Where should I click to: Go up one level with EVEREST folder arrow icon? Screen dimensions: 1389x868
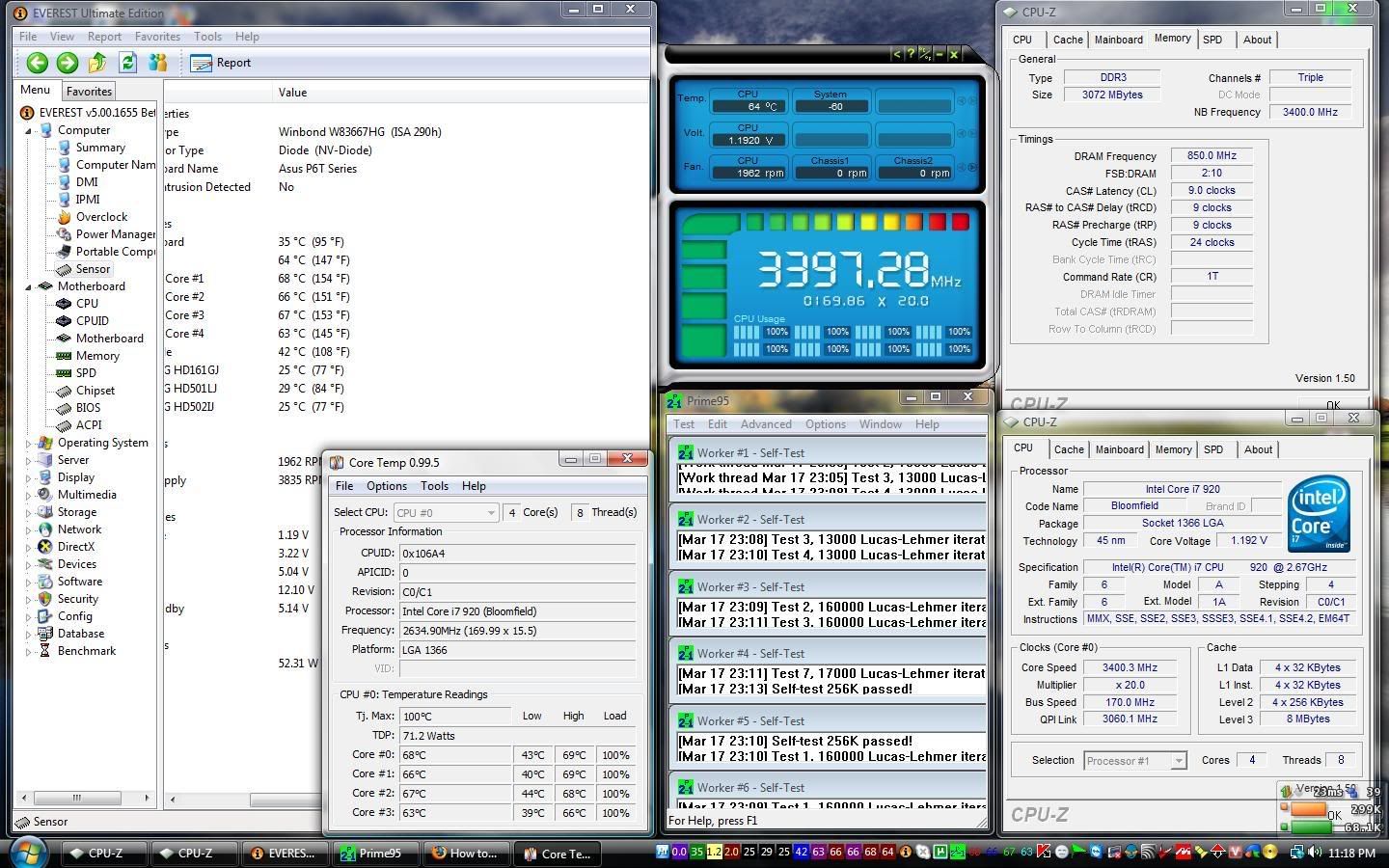point(97,63)
